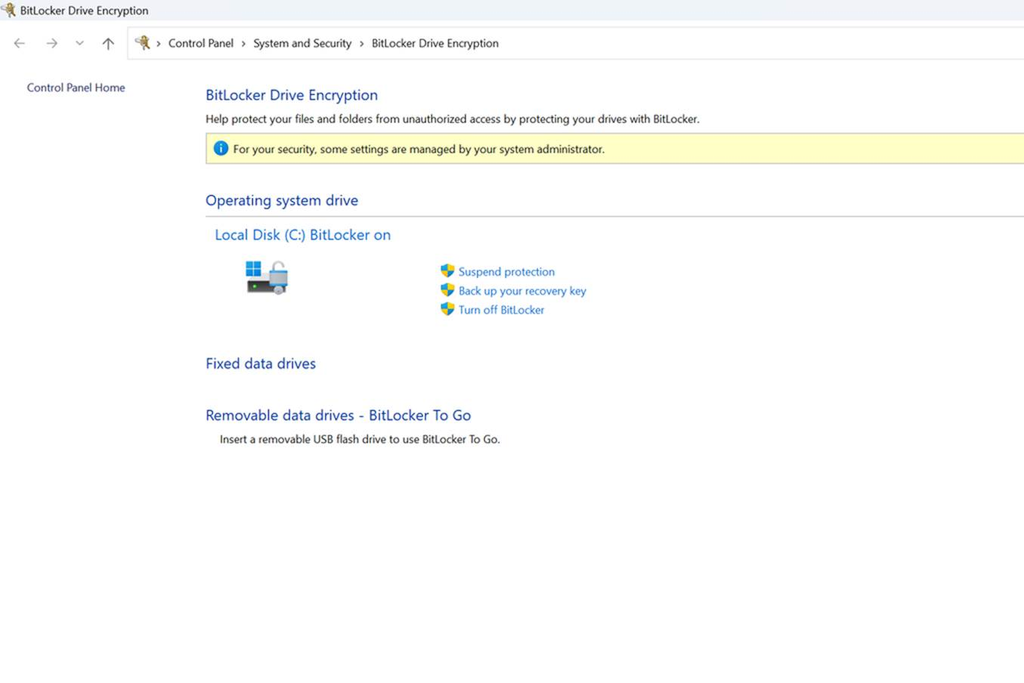Screen dimensions: 1024x683
Task: Click the locked drive icon for Local Disk C
Action: click(x=267, y=278)
